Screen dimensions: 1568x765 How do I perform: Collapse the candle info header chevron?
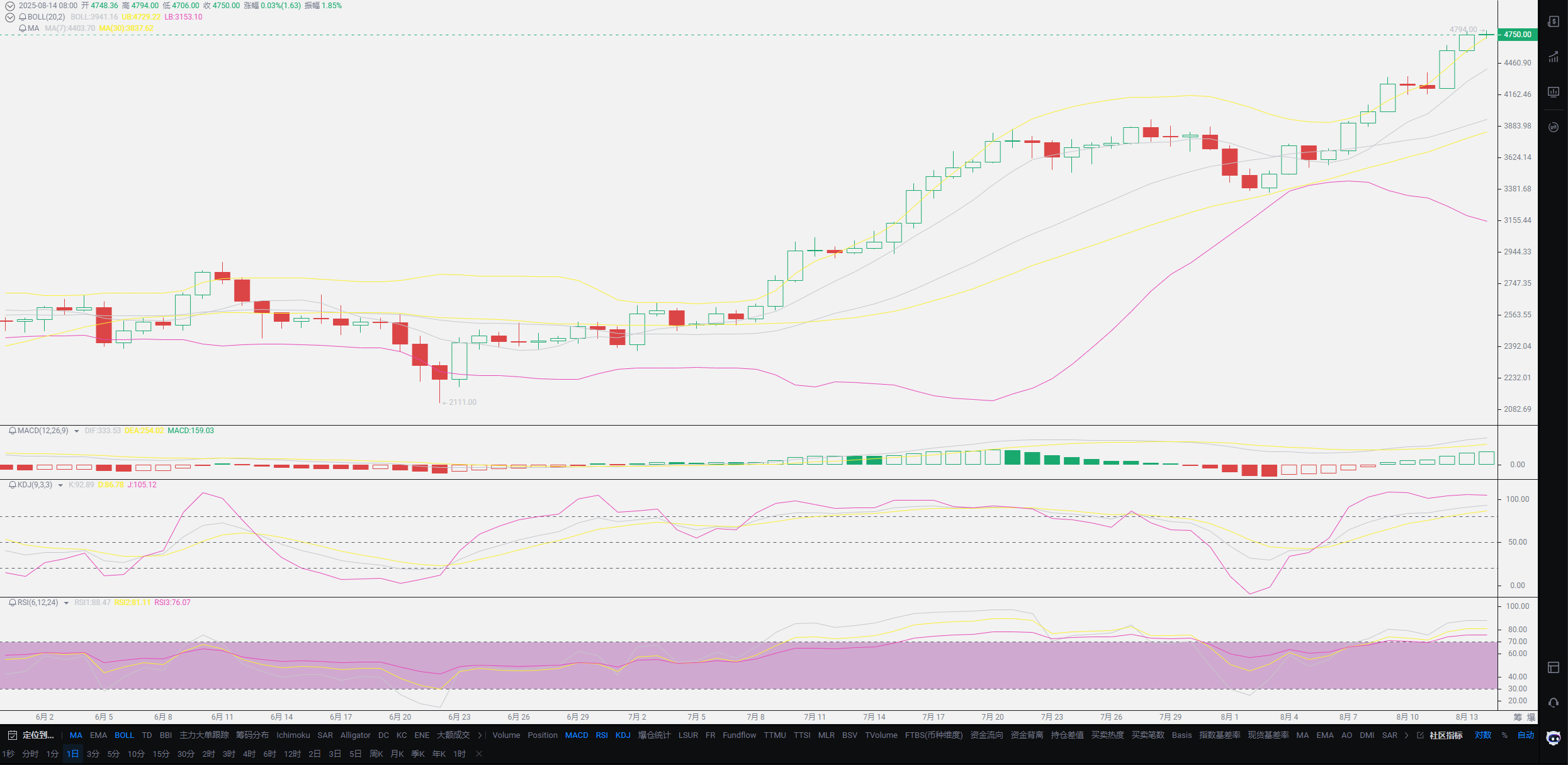[10, 6]
